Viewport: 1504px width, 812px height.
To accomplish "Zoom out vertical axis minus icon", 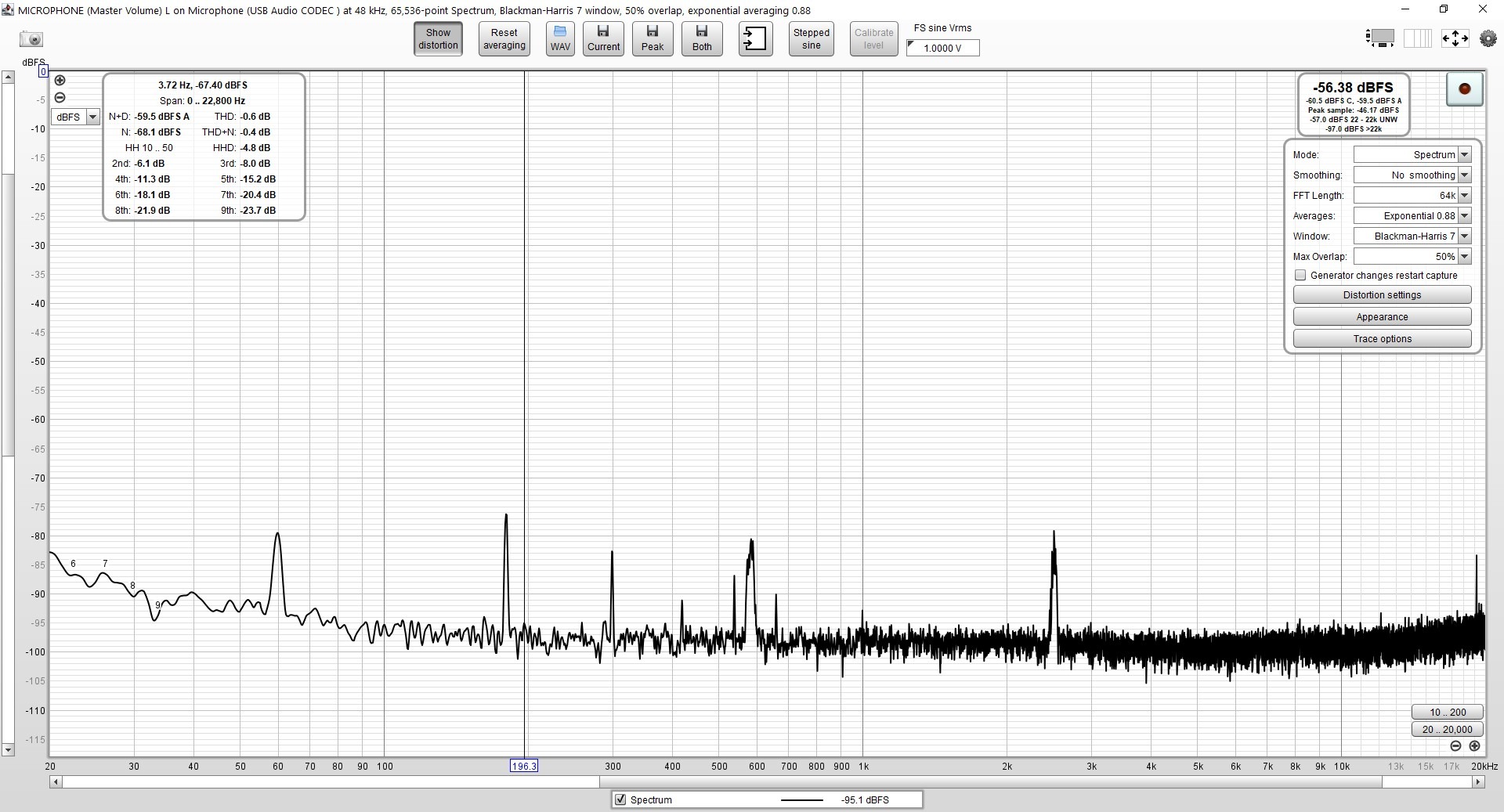I will (x=60, y=98).
